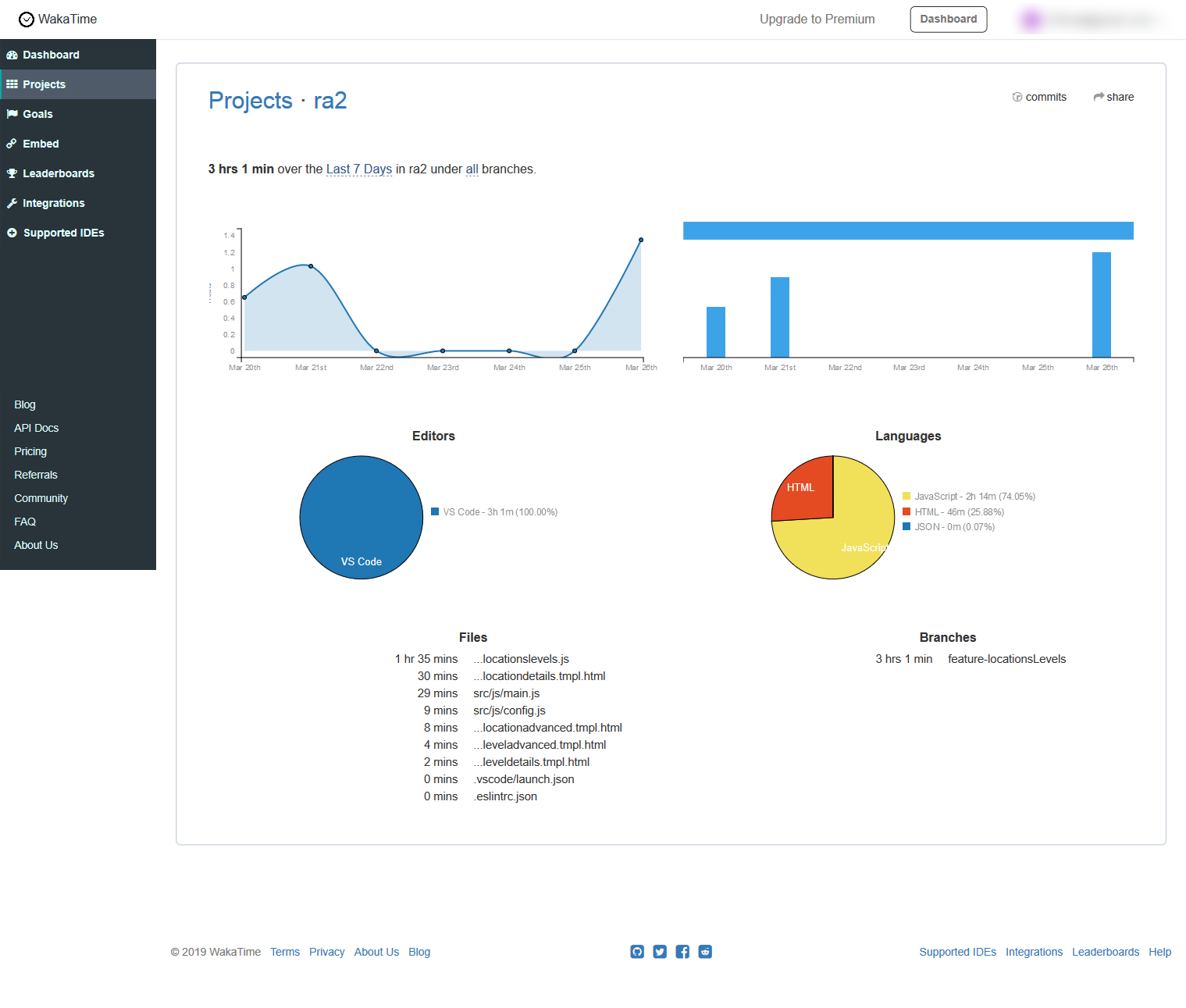
Task: Open the Goals menu item
Action: [x=78, y=114]
